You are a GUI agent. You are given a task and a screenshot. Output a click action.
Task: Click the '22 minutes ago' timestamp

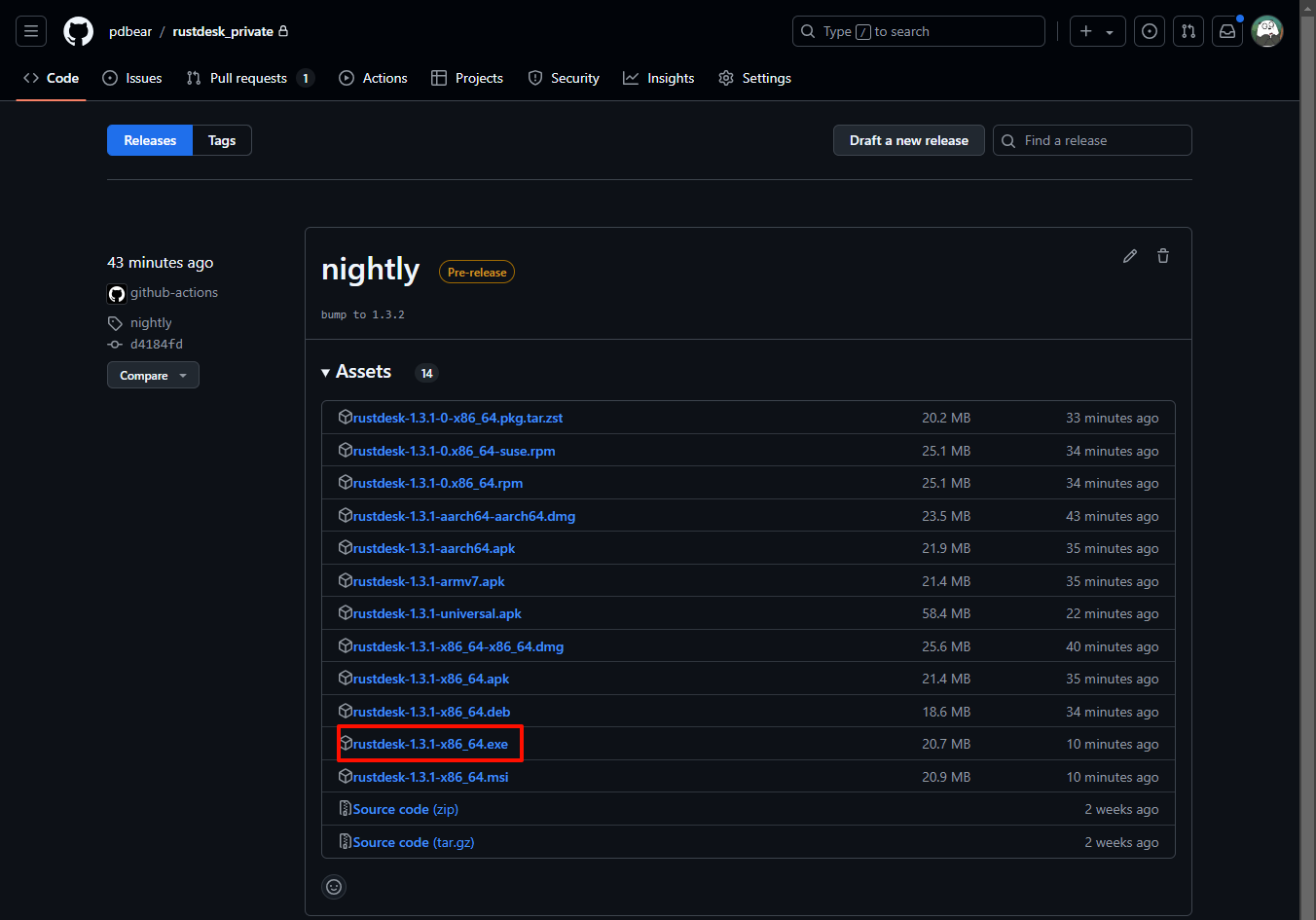click(x=1113, y=613)
